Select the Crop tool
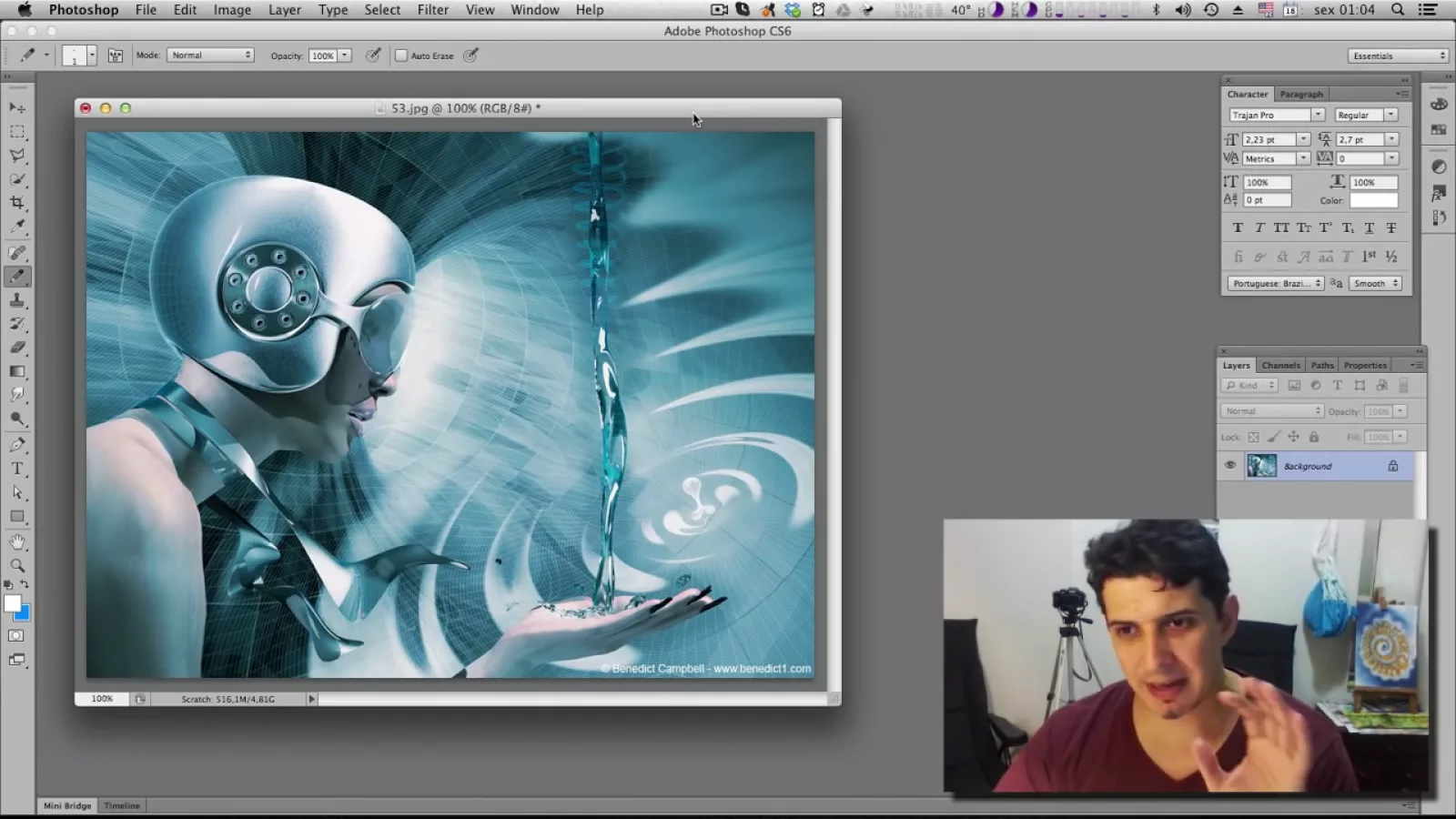The height and width of the screenshot is (819, 1456). click(17, 203)
